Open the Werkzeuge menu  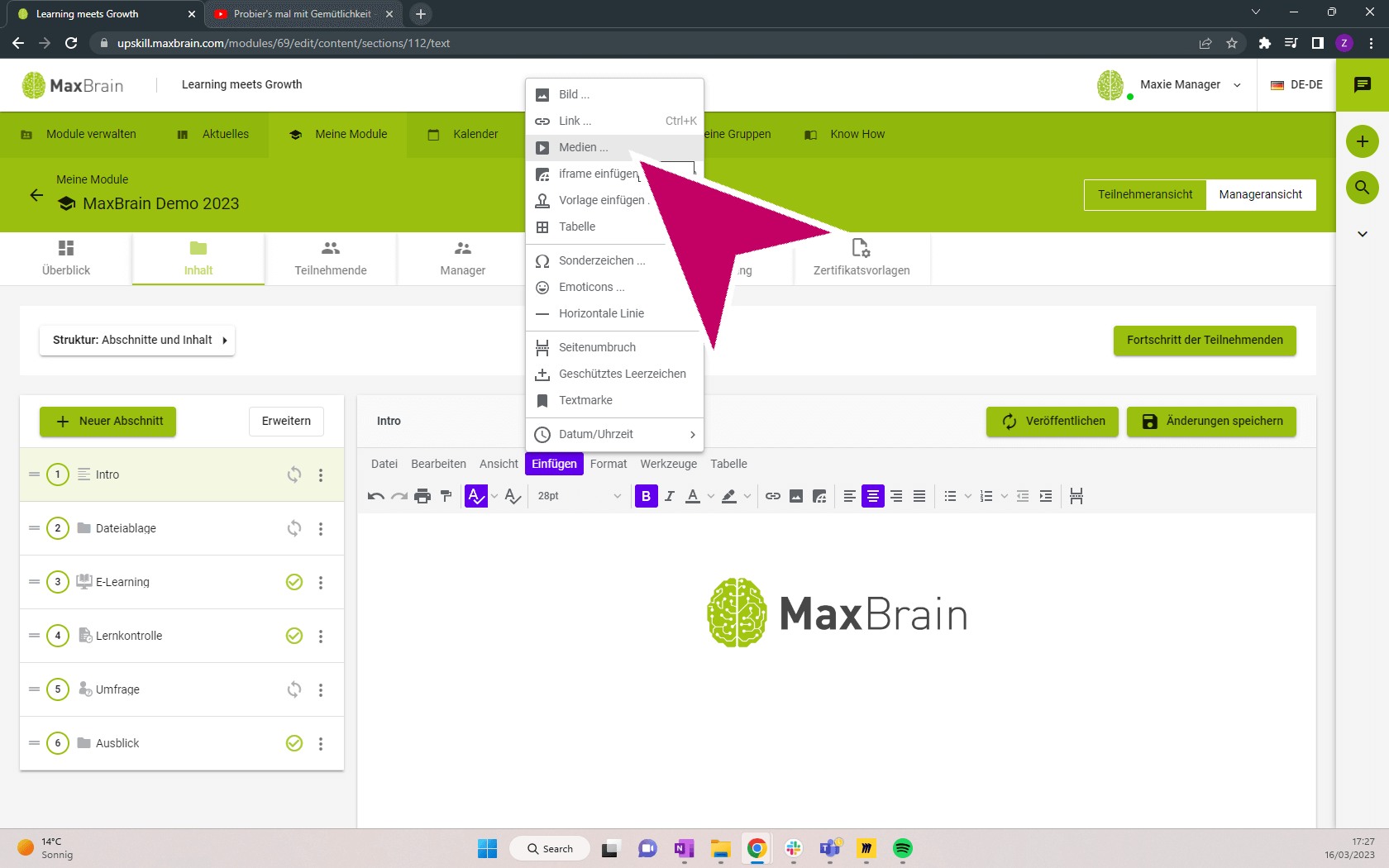668,464
